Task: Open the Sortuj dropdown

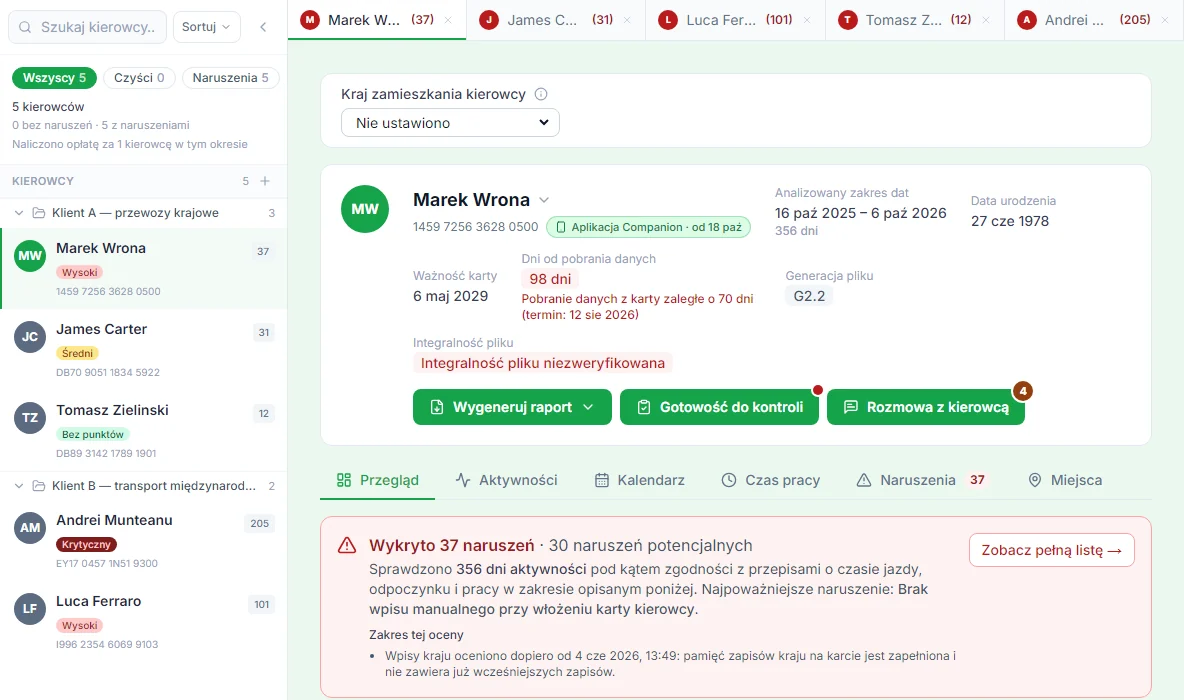Action: [207, 26]
